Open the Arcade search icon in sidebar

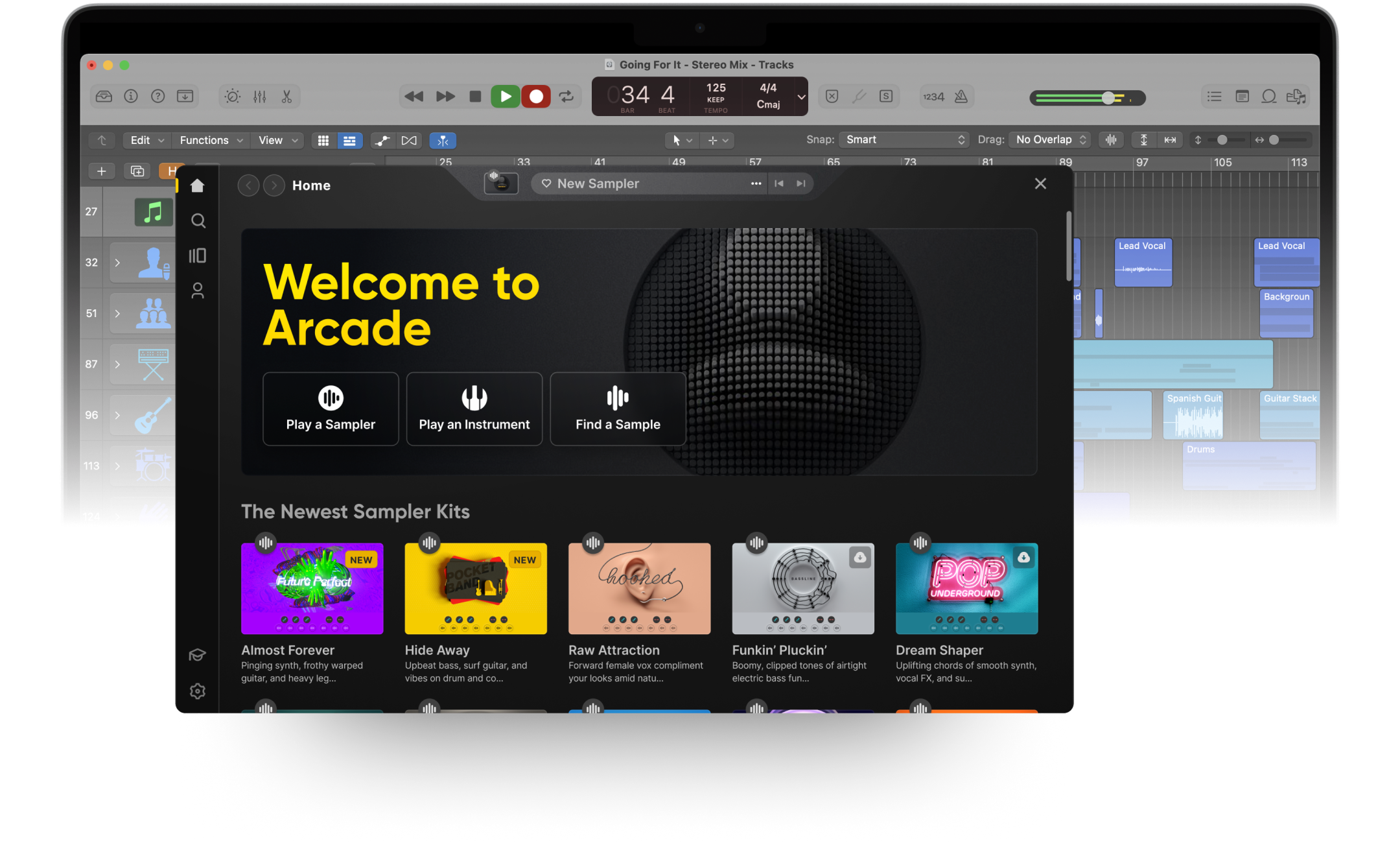pyautogui.click(x=198, y=221)
